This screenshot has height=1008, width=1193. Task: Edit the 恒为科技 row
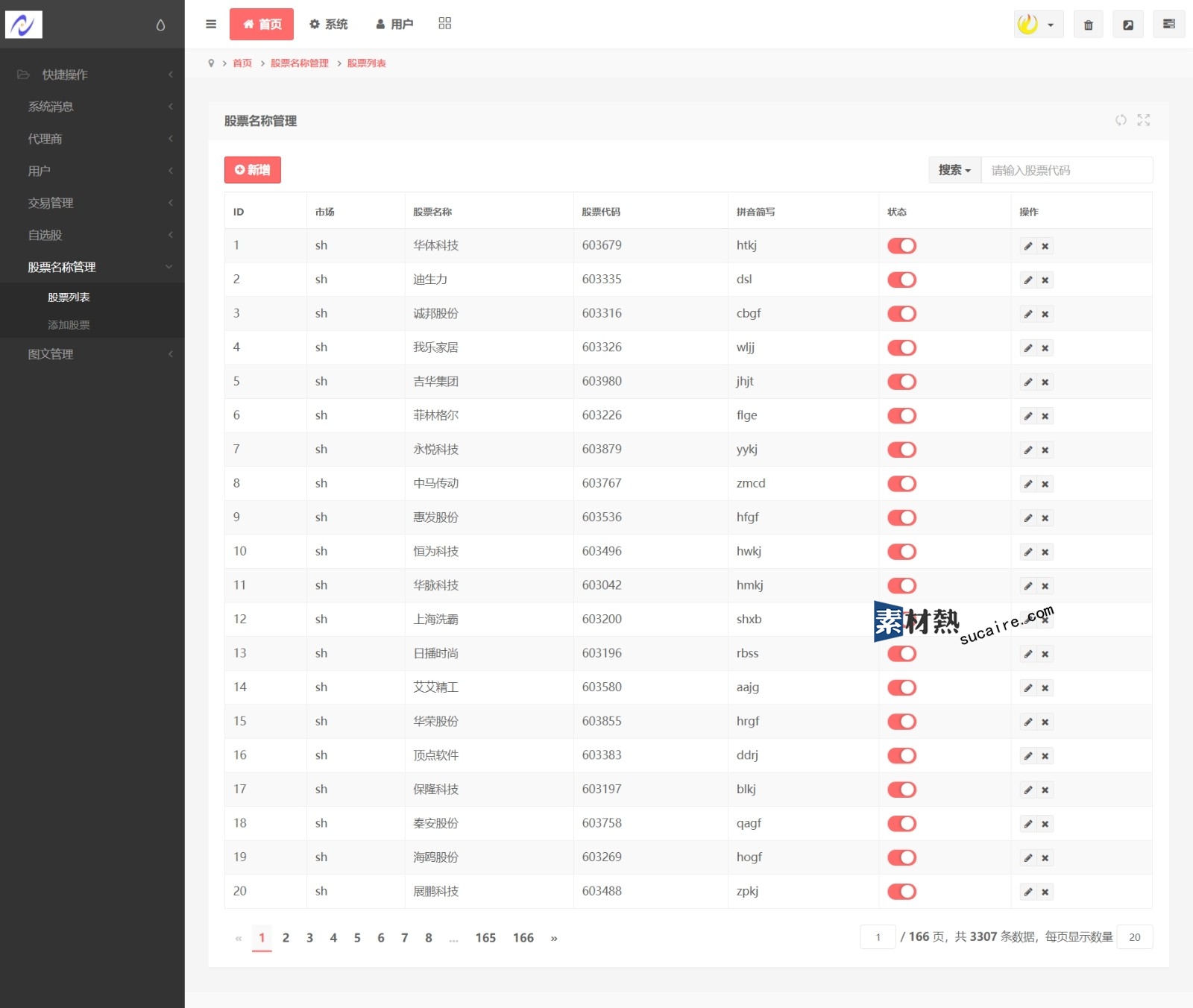pos(1028,552)
